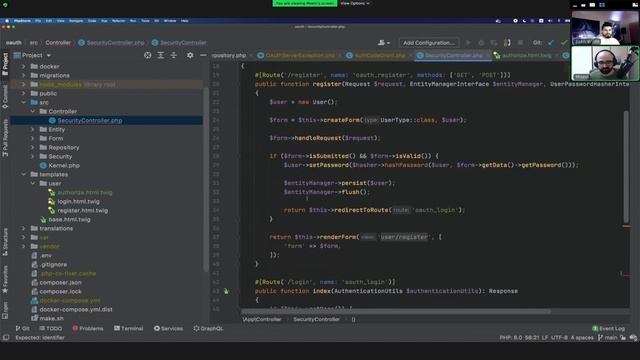Switch to authorize.html.twig editor tab
The image size is (640, 360).
526,56
